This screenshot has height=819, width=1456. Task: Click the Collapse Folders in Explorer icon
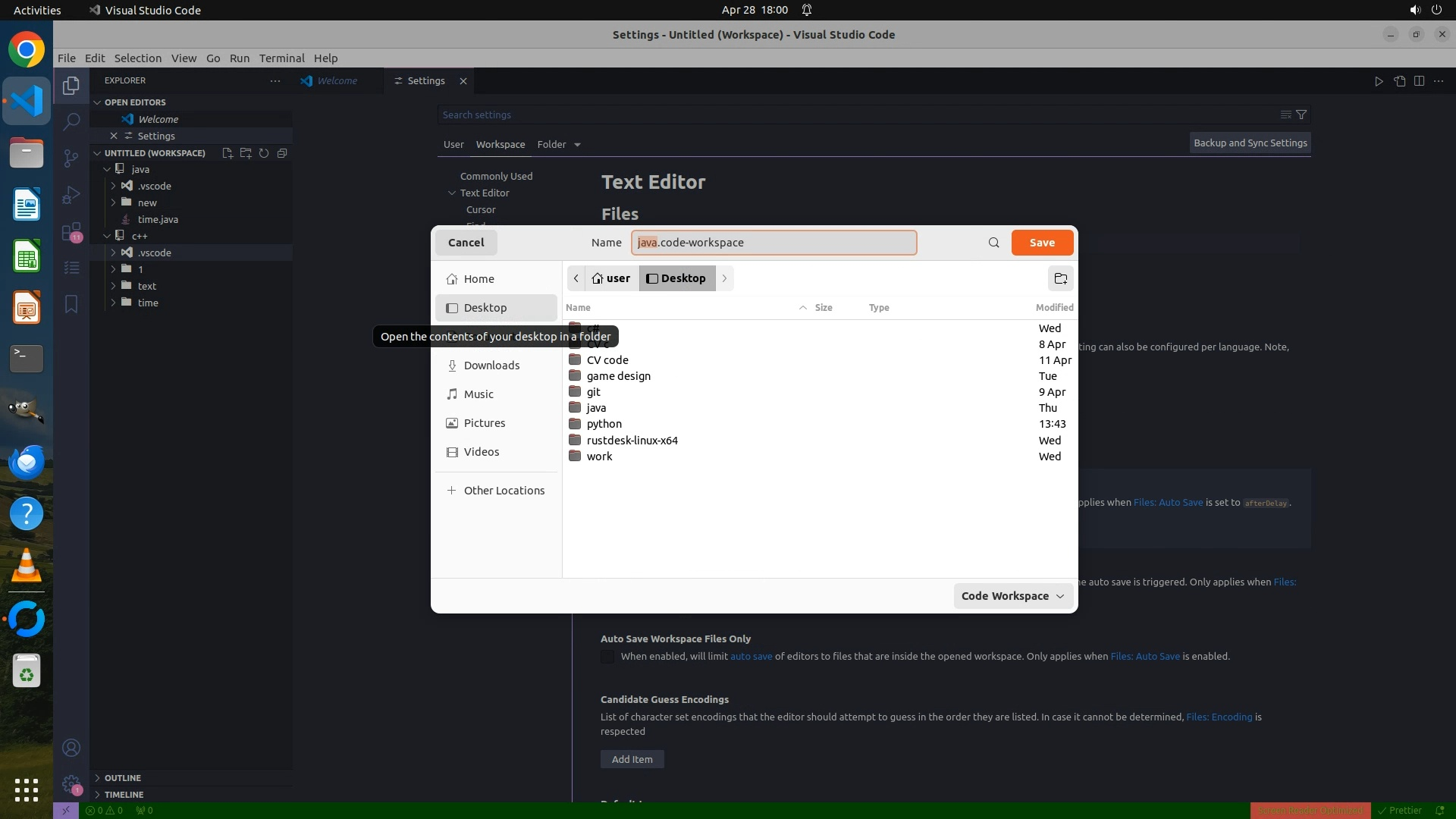pos(282,153)
